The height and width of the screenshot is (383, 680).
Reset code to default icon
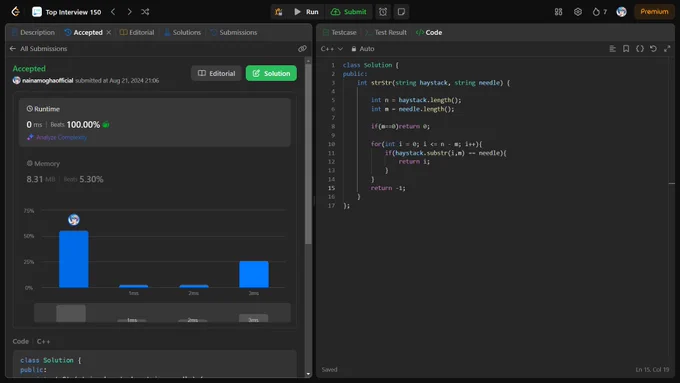click(x=653, y=49)
